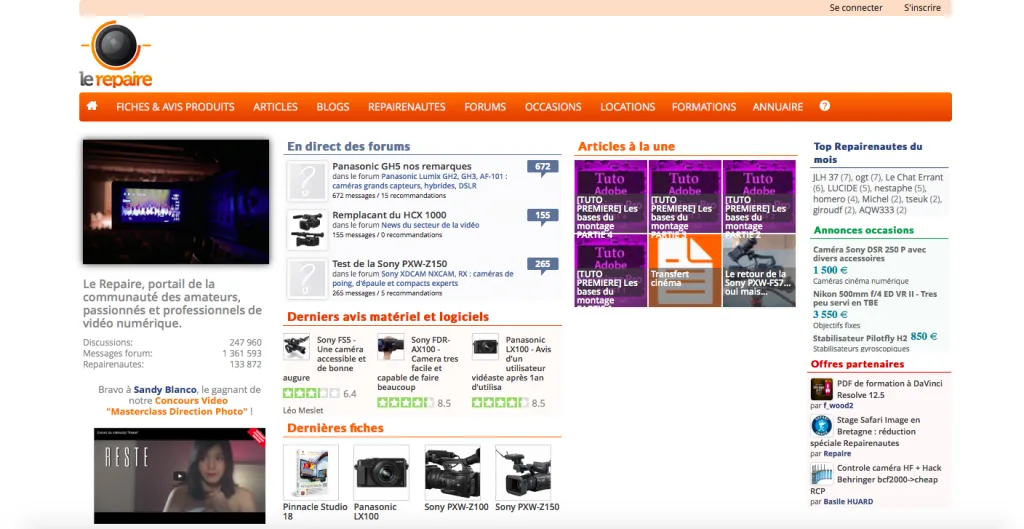Open Sony XDCAM NXCAM, RX forum link

(x=423, y=278)
